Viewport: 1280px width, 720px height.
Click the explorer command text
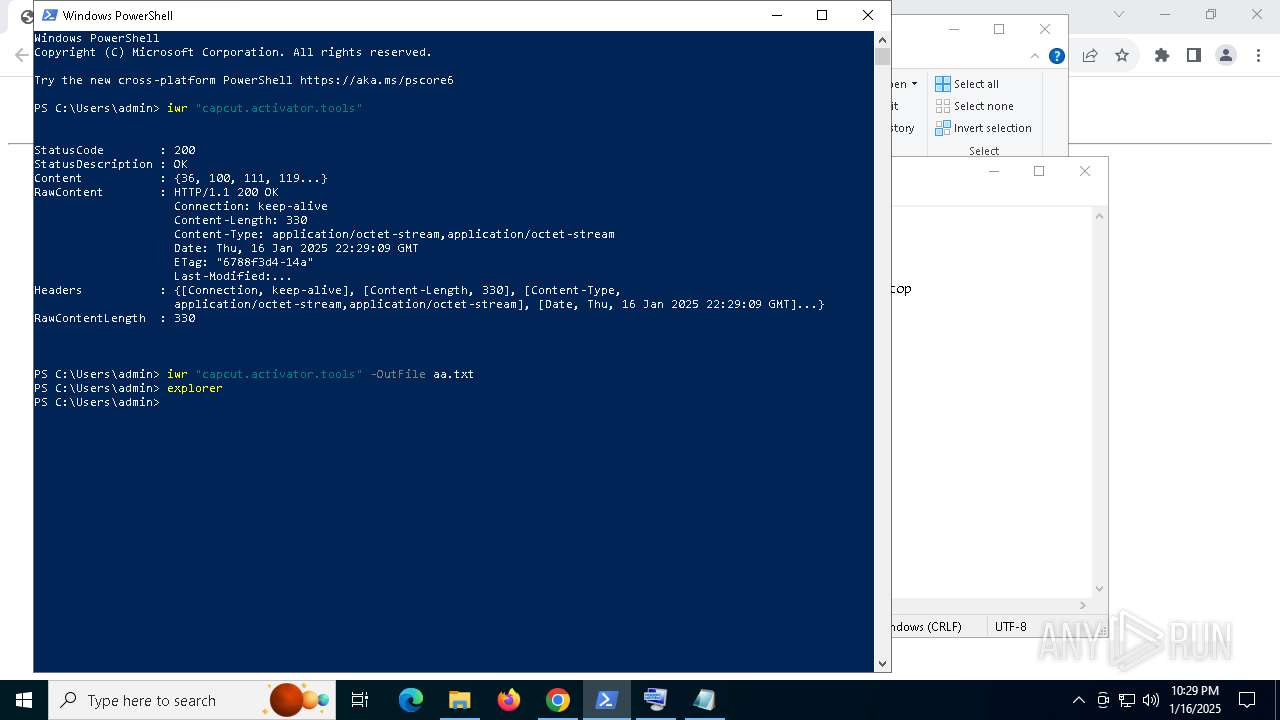point(195,388)
